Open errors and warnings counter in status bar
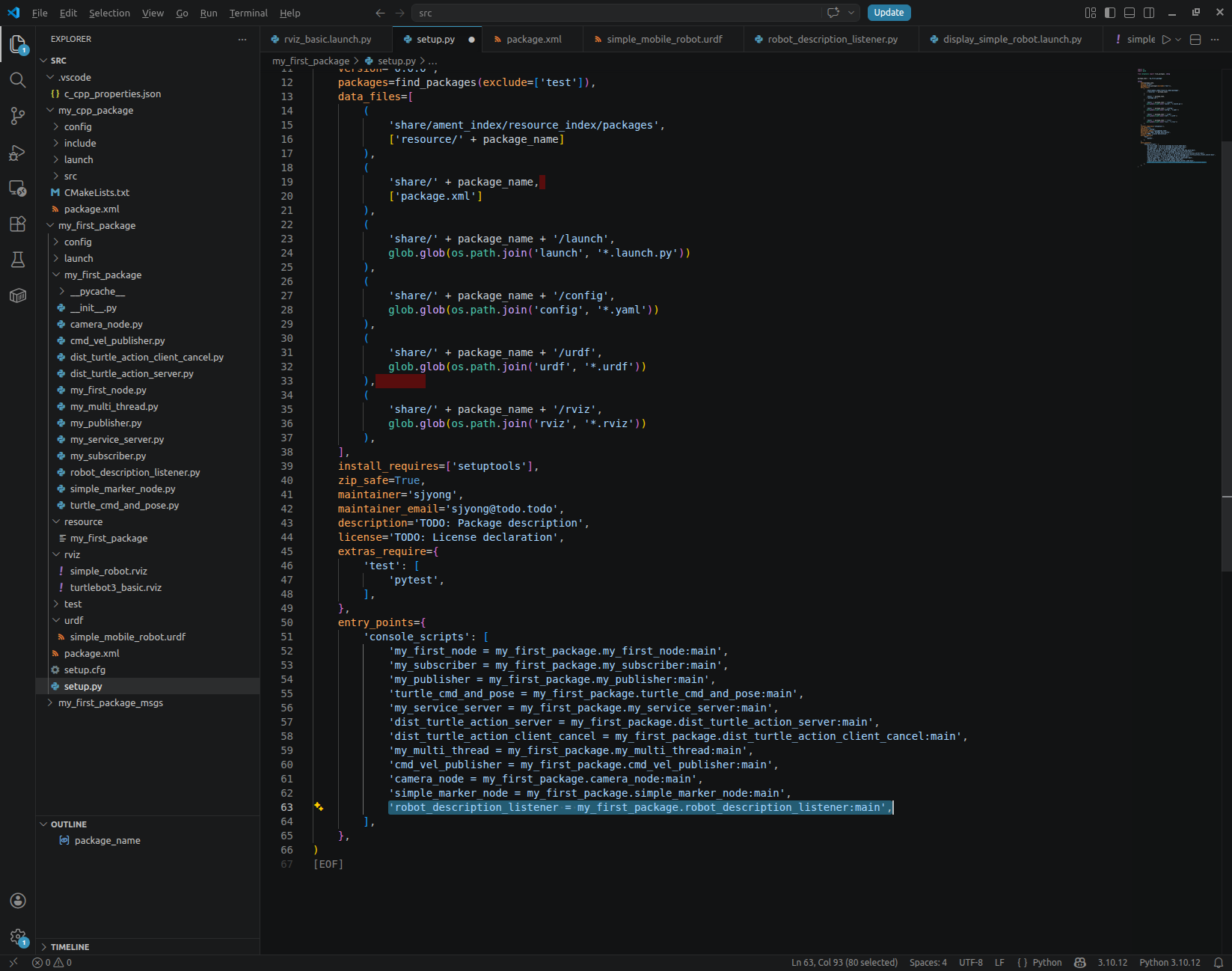 tap(52, 963)
